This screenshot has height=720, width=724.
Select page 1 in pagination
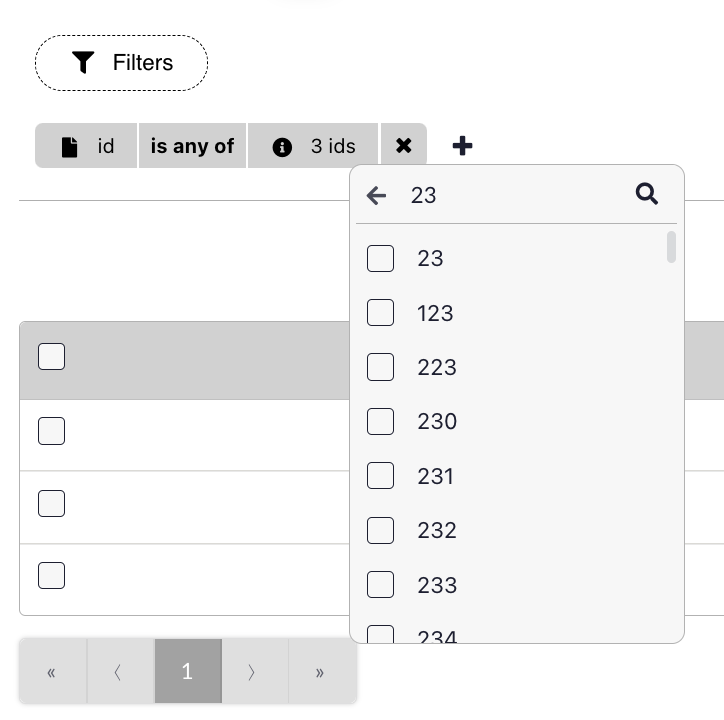[187, 672]
